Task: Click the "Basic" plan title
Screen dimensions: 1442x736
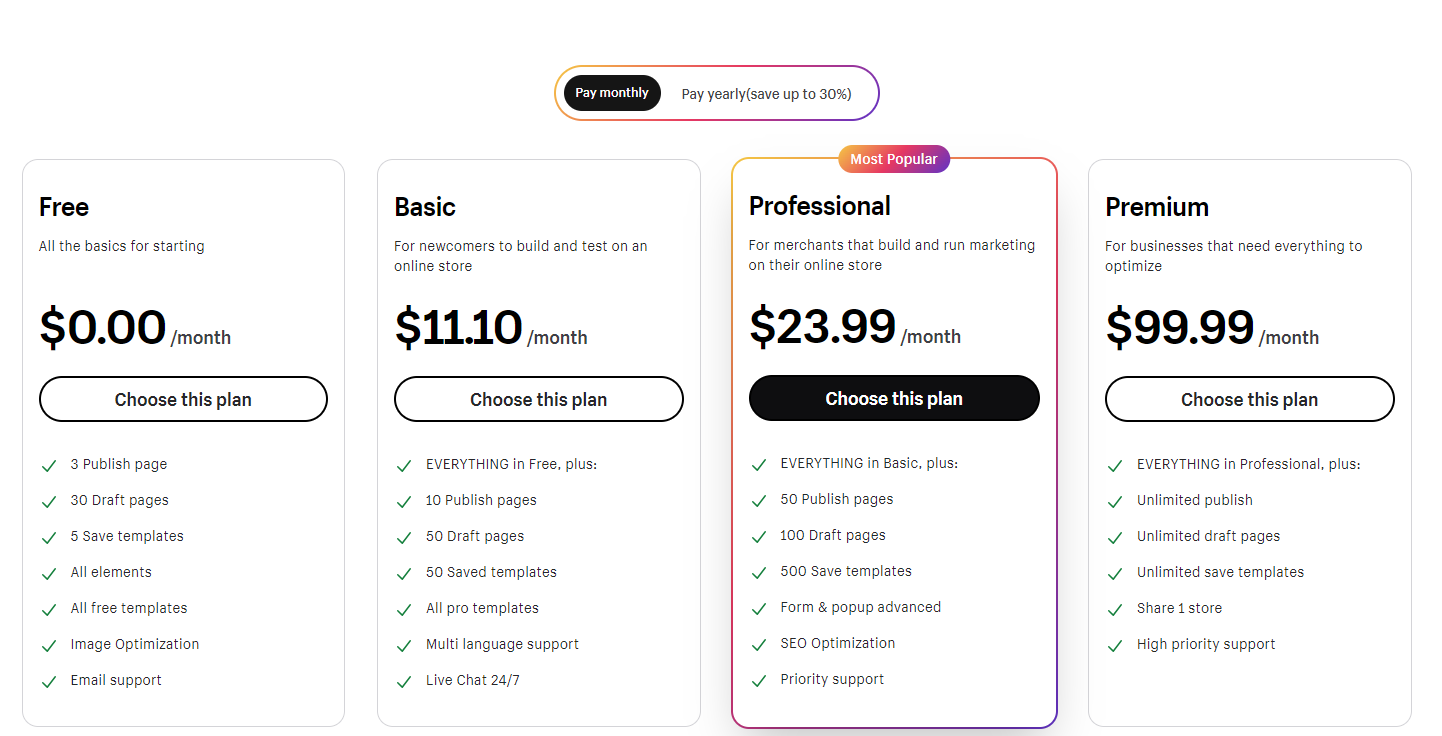Action: click(x=424, y=207)
